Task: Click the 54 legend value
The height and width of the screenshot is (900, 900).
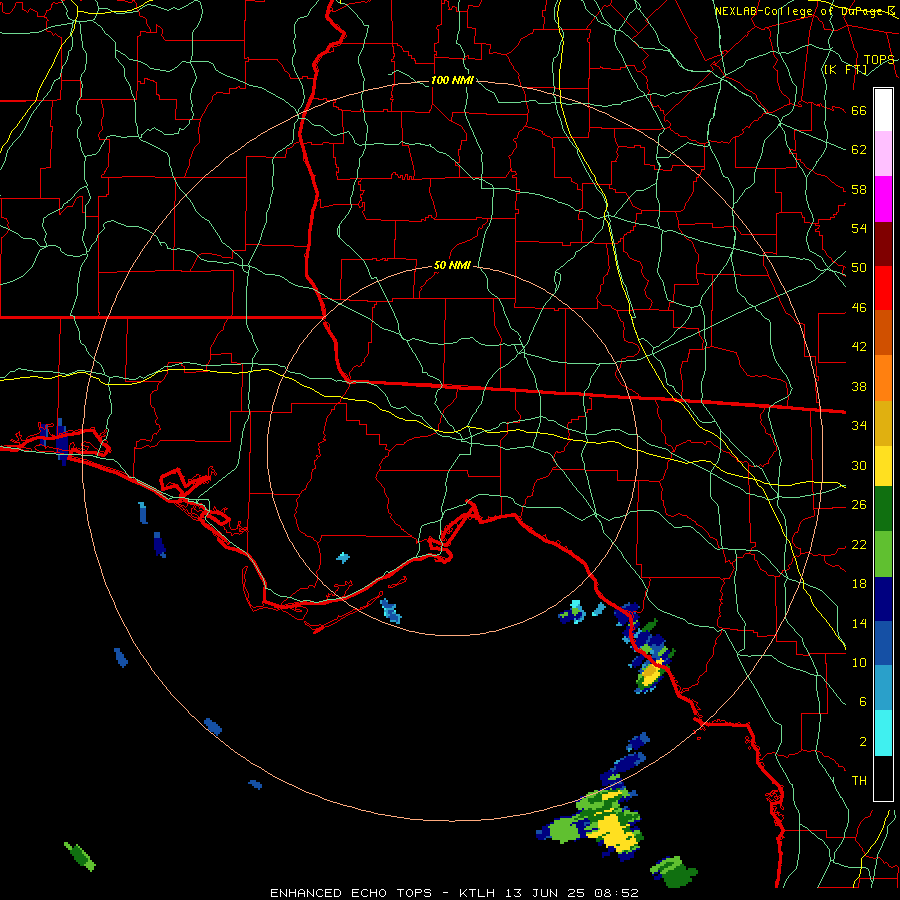Action: 859,228
